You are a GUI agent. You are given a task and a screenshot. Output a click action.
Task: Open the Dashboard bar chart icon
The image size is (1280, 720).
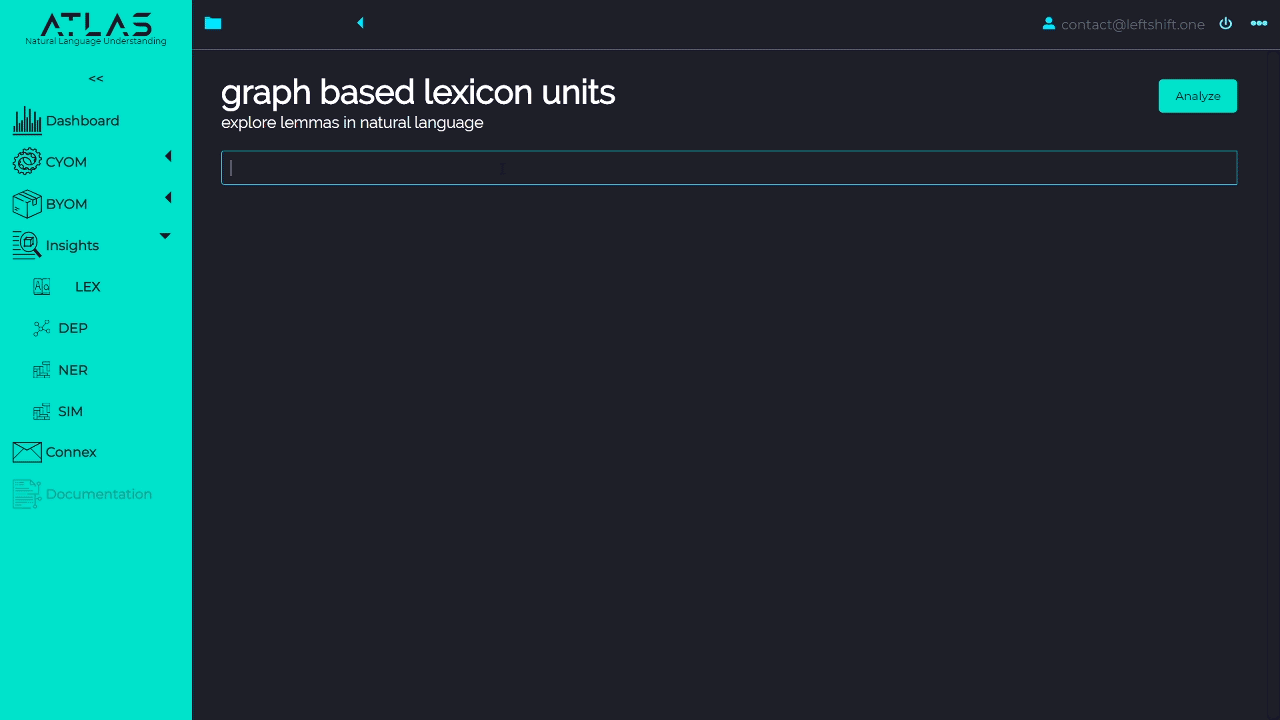tap(27, 121)
